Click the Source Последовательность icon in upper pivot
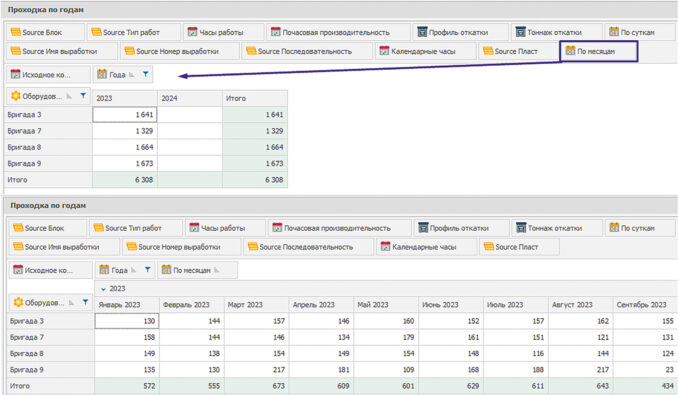Screen dimensions: 678x395 [x=251, y=51]
